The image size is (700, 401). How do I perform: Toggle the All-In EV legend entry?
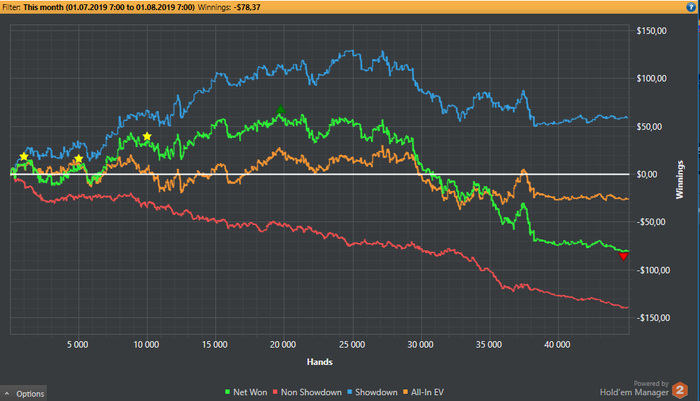pos(423,392)
